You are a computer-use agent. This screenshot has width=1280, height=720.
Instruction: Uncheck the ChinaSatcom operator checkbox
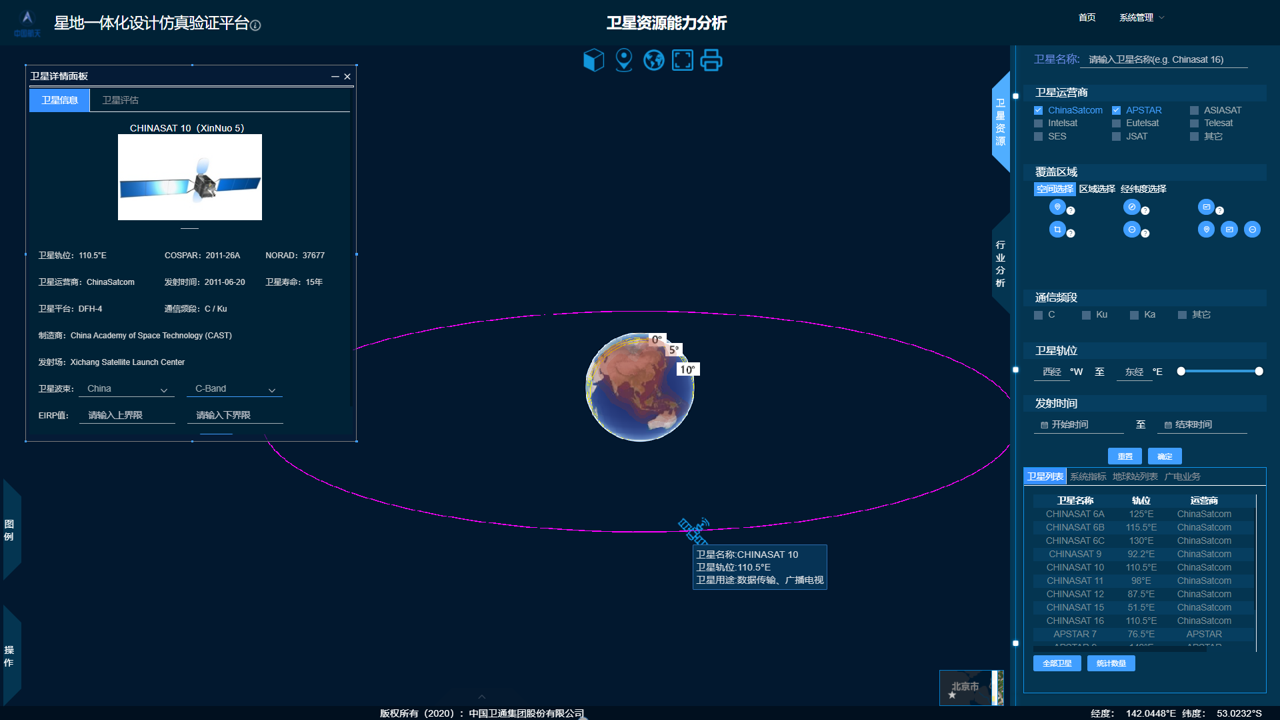pos(1038,111)
